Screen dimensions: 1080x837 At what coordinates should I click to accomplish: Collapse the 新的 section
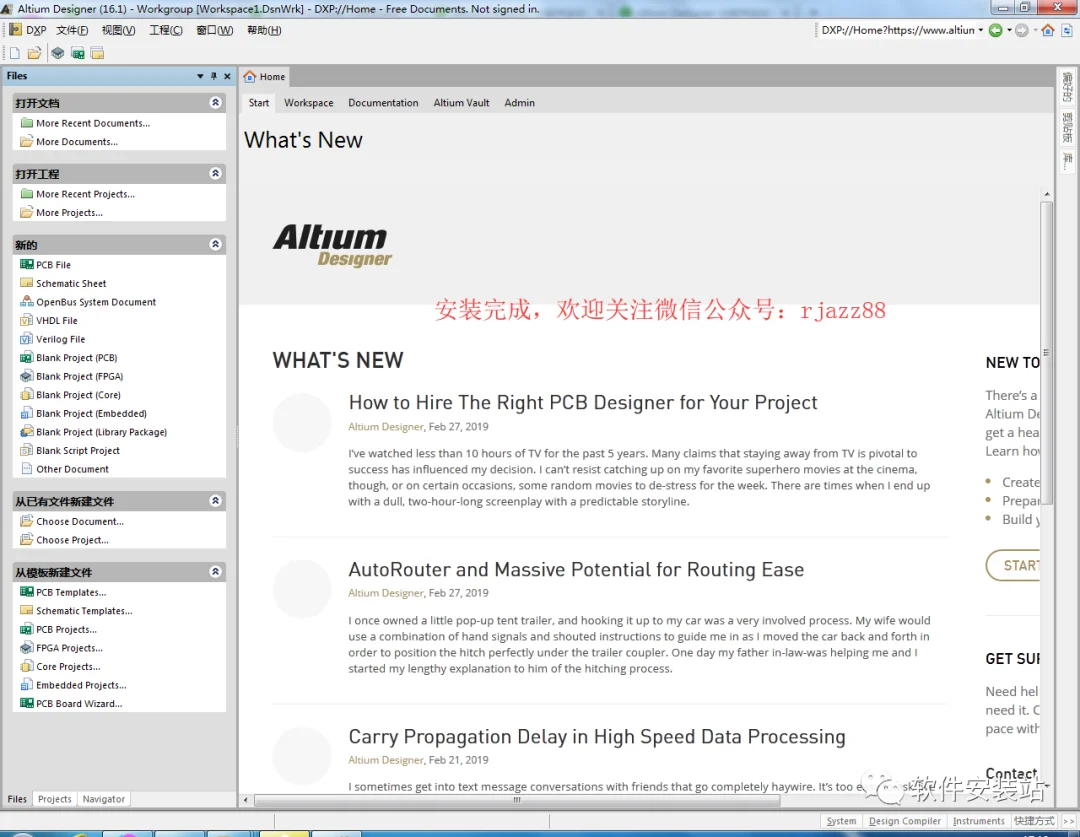pos(216,245)
